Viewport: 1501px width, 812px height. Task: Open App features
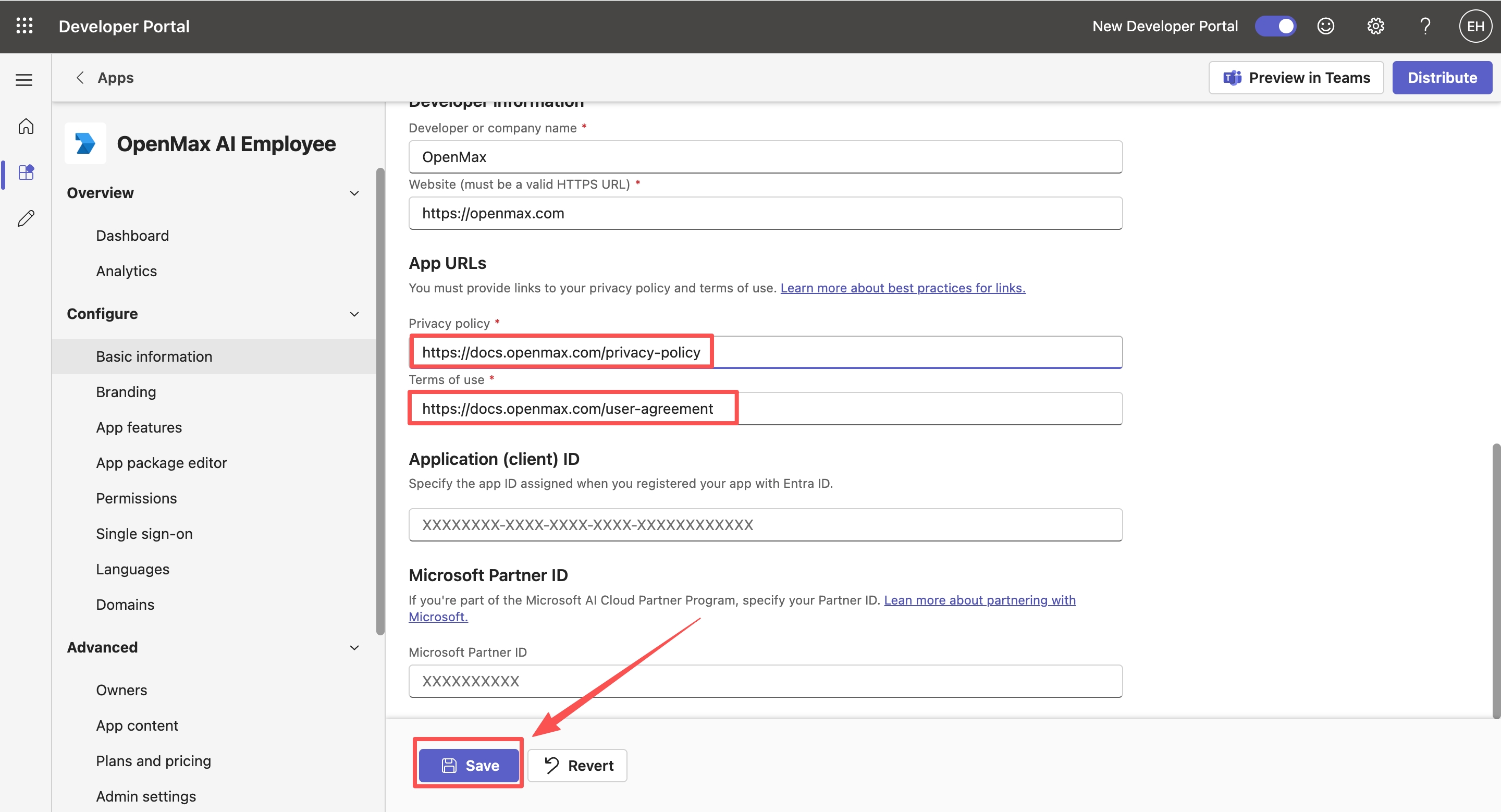139,427
